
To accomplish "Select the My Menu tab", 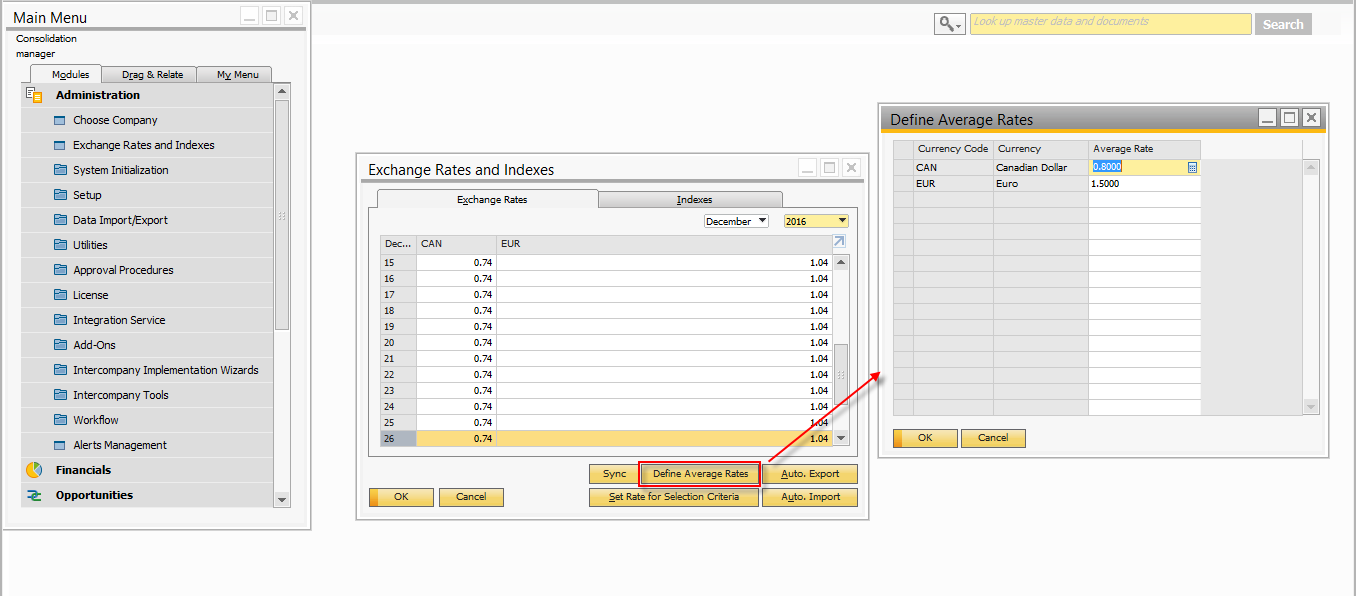I will click(237, 74).
